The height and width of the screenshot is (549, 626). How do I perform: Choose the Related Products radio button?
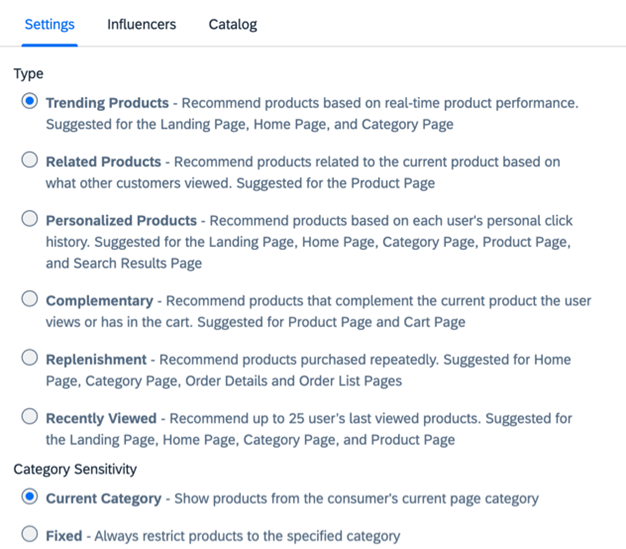click(30, 160)
